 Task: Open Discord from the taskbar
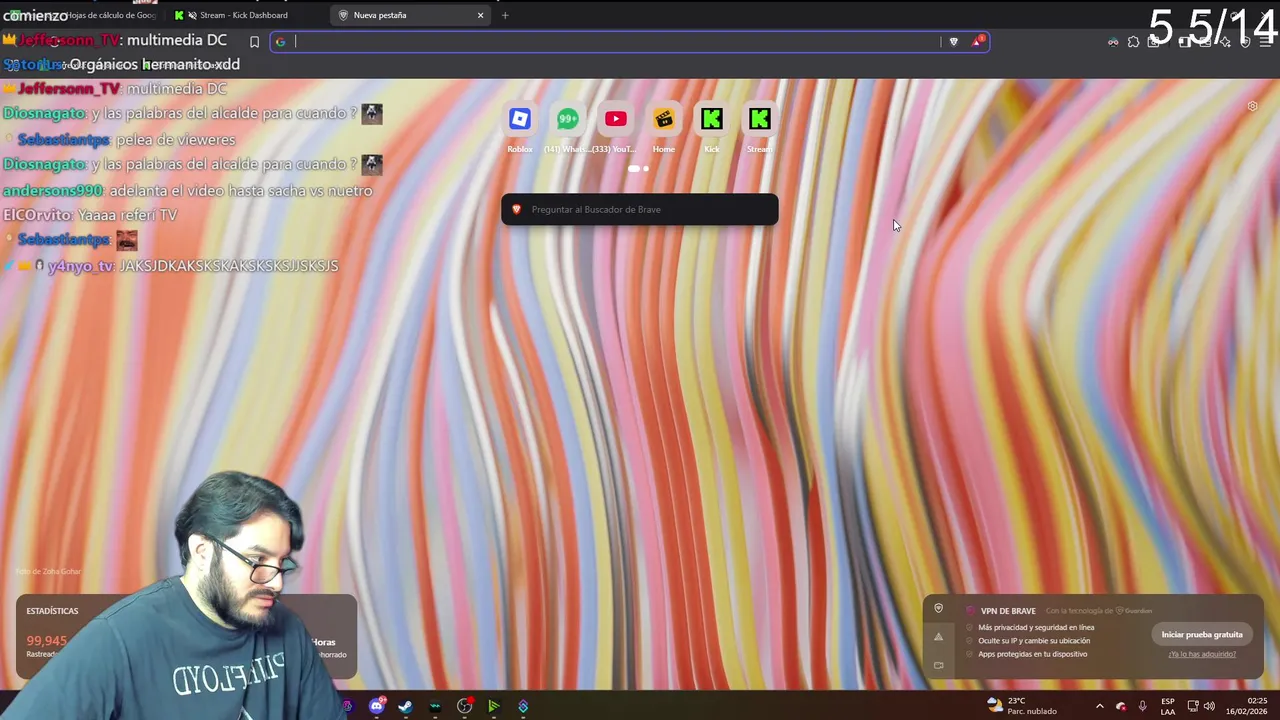[377, 706]
